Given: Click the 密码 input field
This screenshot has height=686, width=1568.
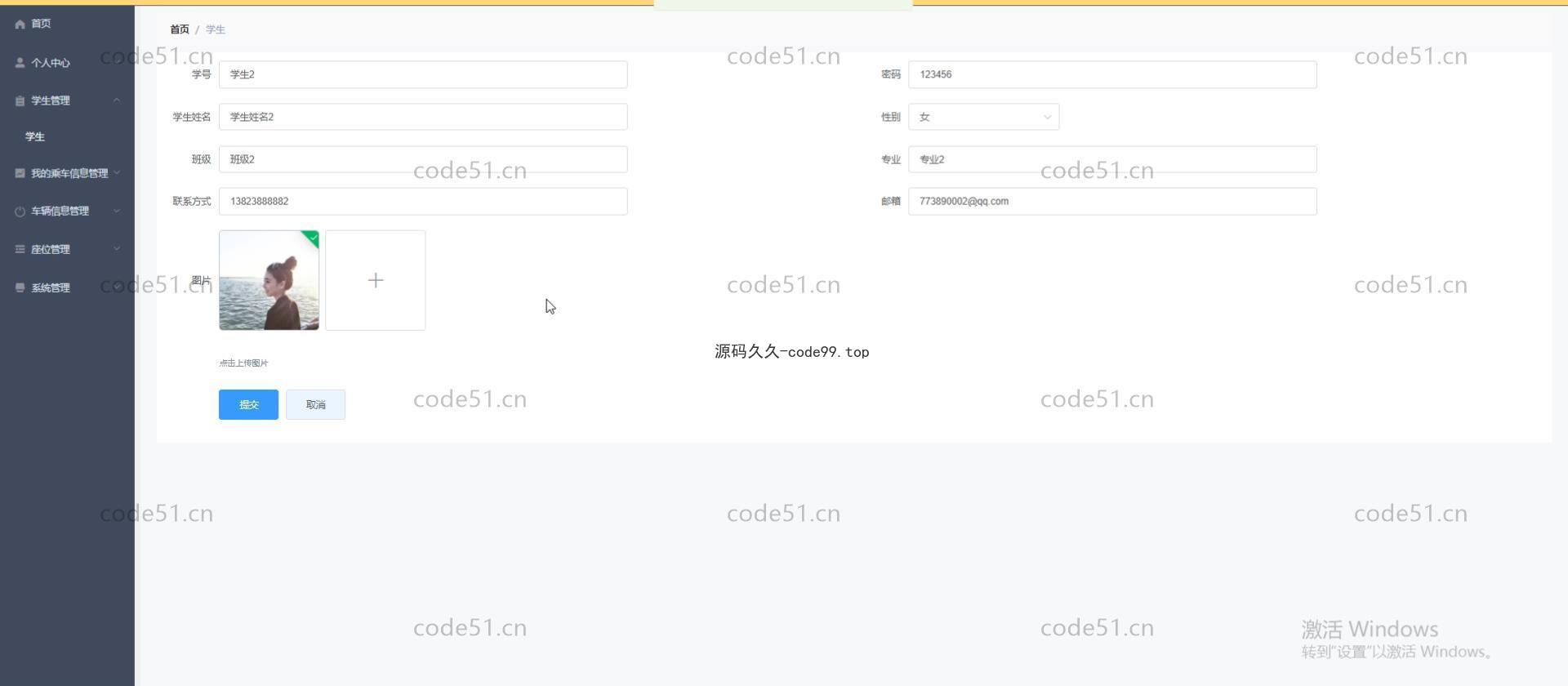Looking at the screenshot, I should pos(1112,74).
